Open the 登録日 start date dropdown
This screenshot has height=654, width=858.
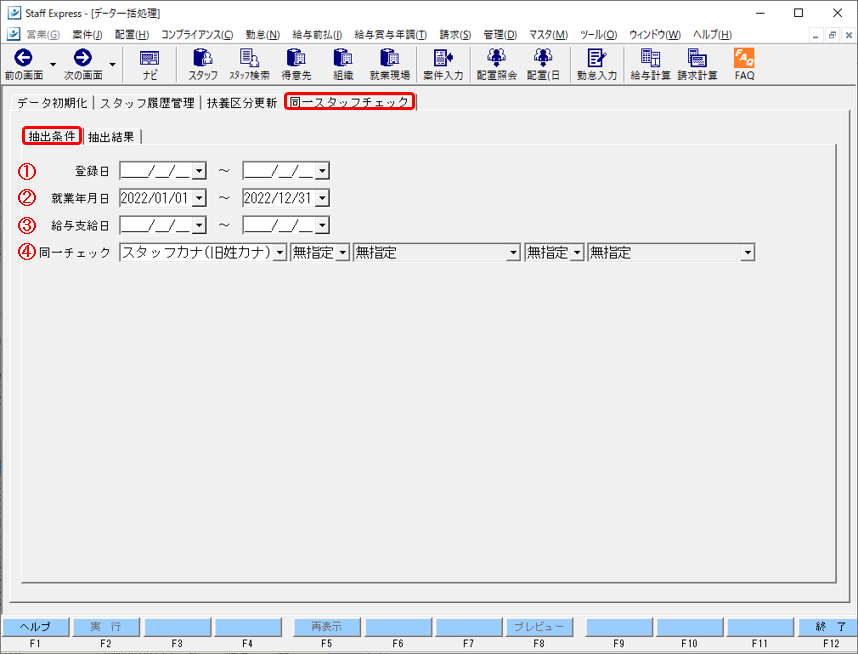pyautogui.click(x=199, y=171)
